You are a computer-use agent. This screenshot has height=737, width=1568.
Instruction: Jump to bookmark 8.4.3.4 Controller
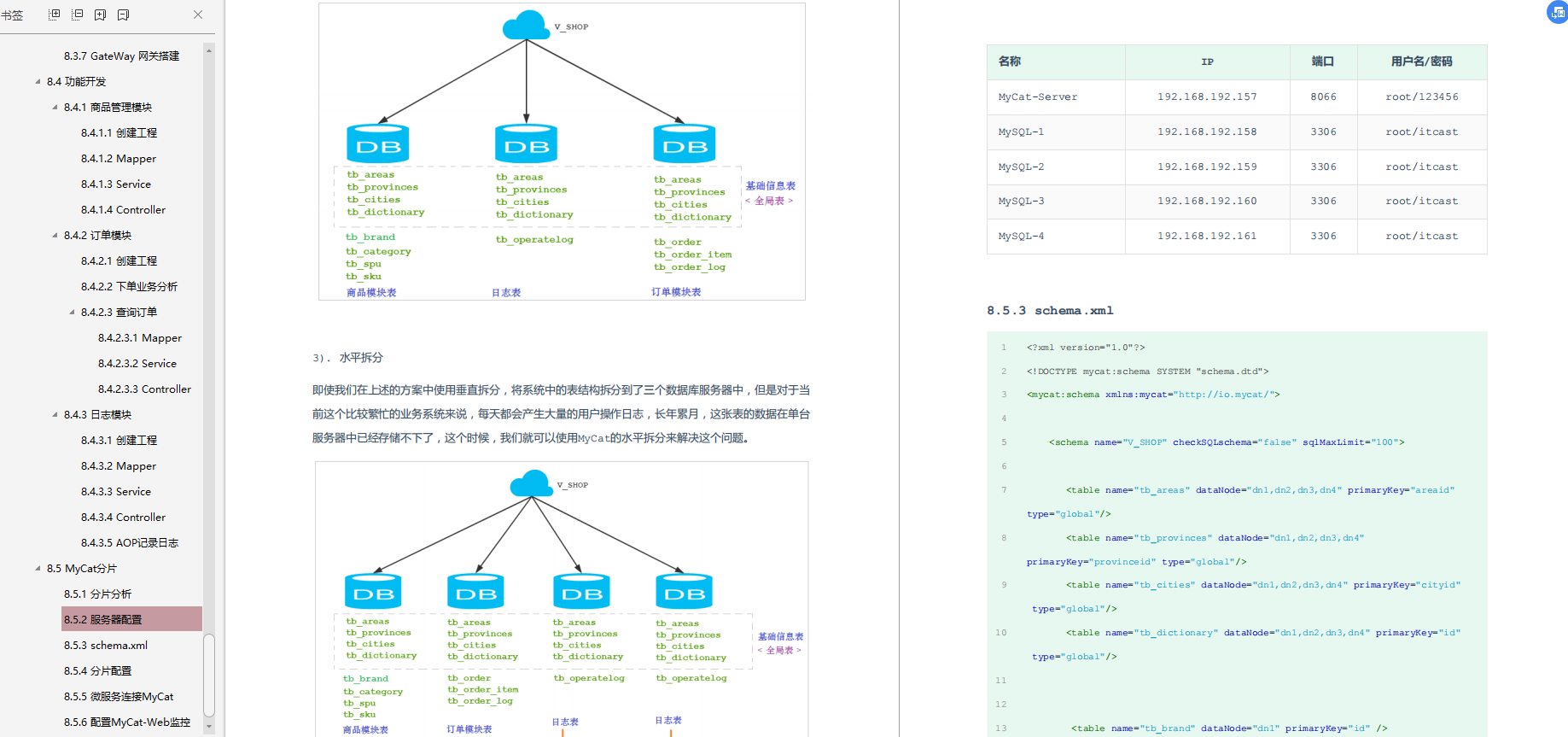(123, 517)
